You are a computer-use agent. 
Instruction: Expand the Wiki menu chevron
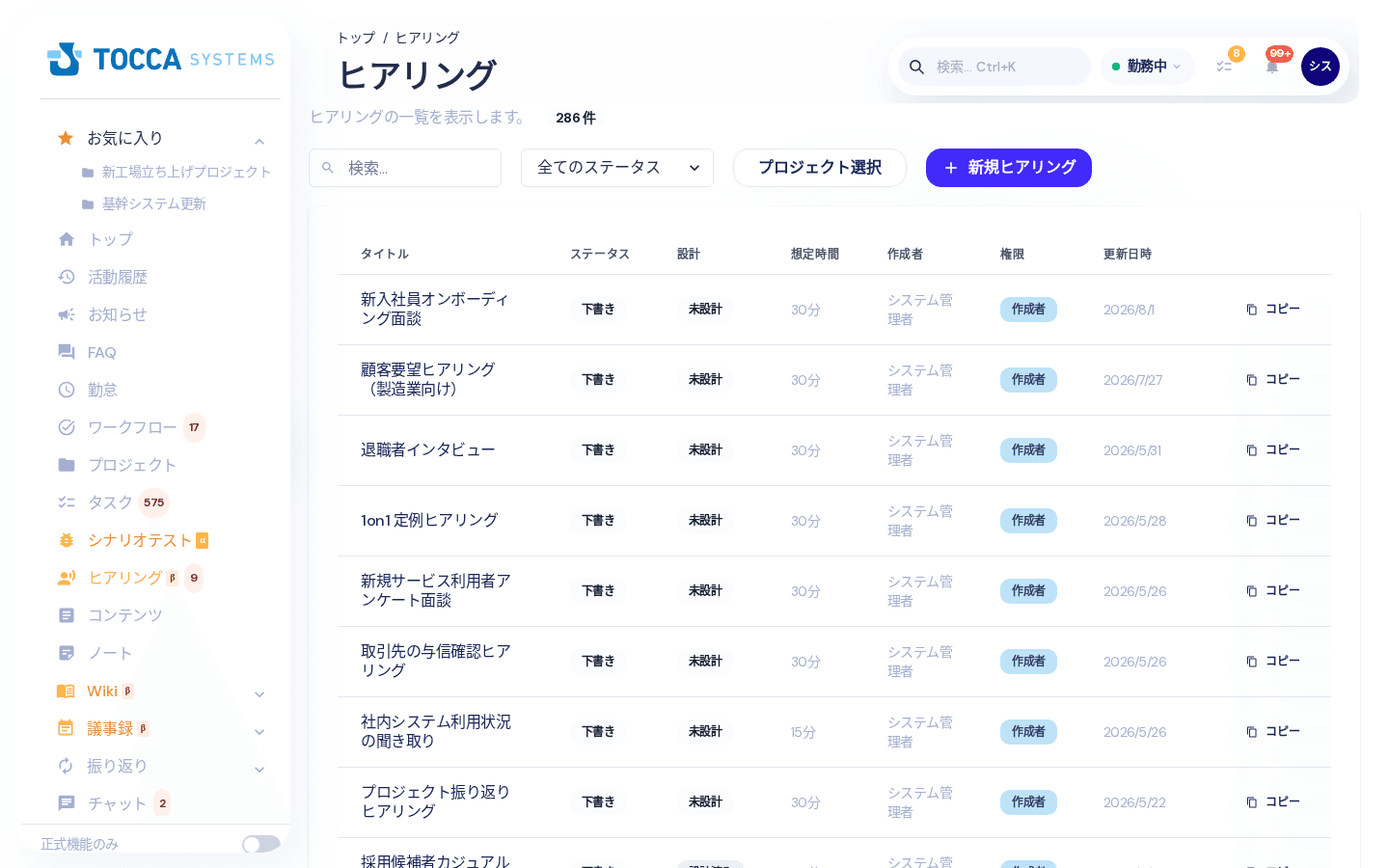(259, 694)
